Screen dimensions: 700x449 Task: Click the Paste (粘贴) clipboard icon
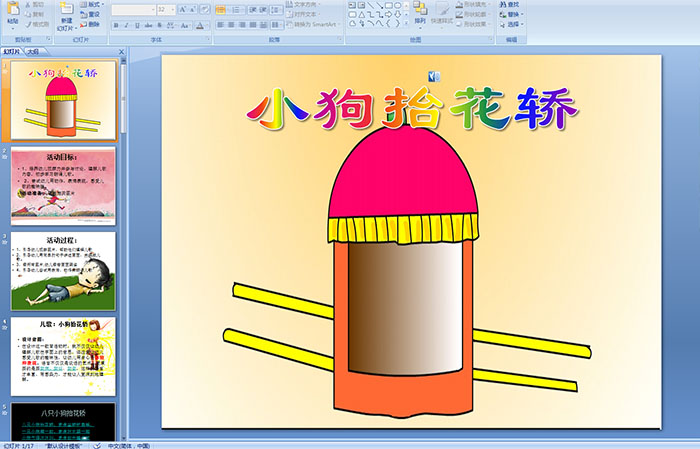pos(13,9)
